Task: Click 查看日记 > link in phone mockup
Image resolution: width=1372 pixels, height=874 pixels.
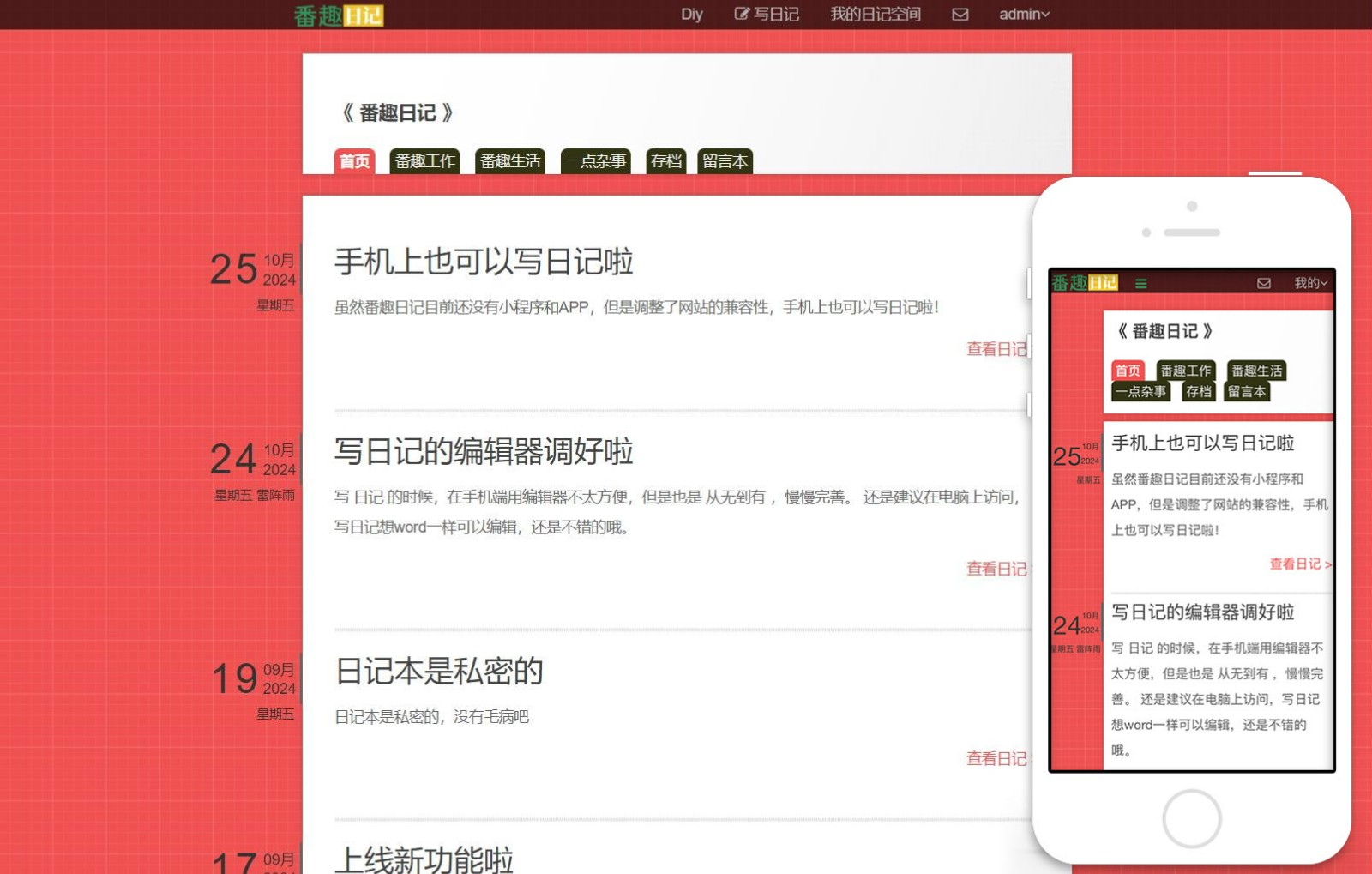Action: (x=1301, y=564)
